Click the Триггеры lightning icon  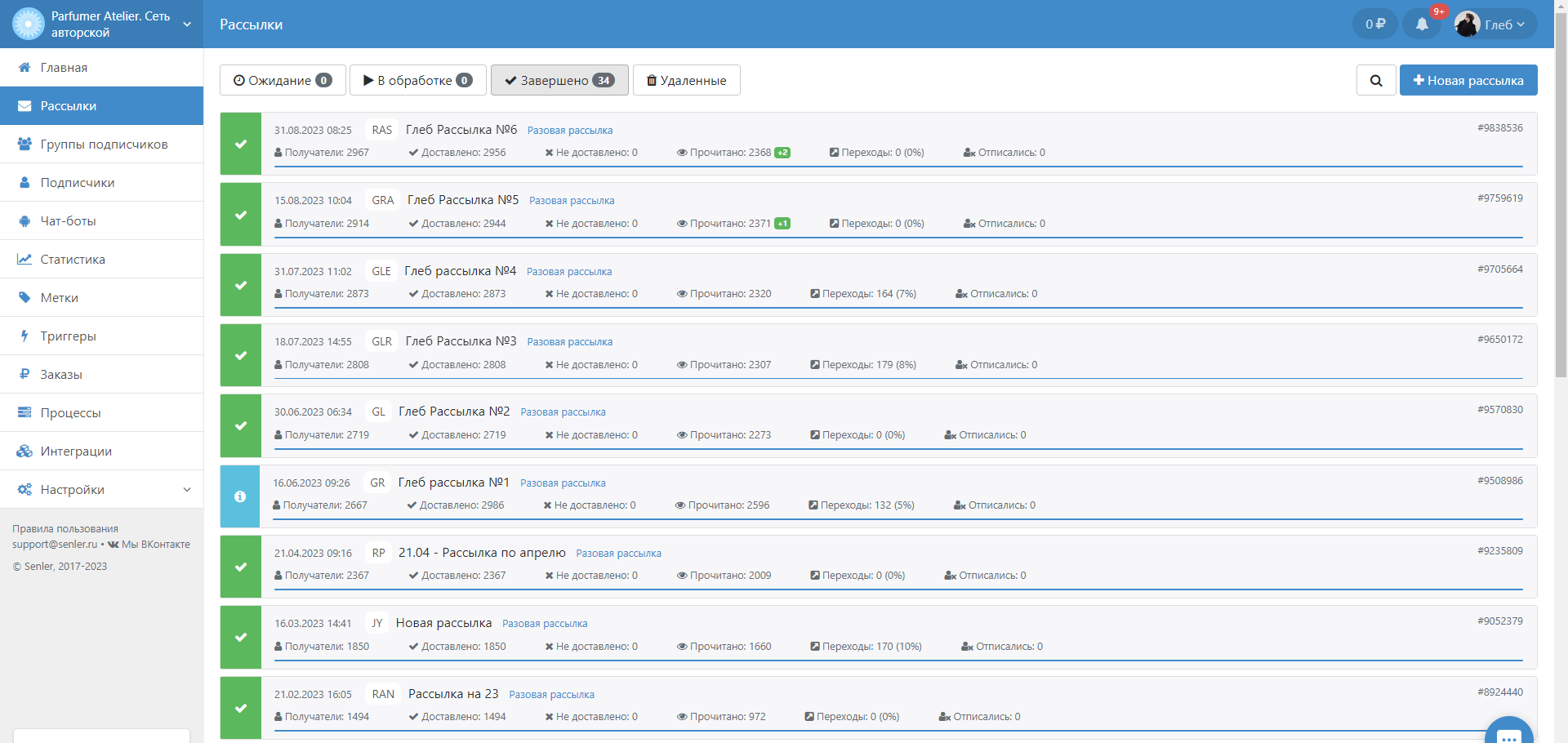tap(24, 336)
